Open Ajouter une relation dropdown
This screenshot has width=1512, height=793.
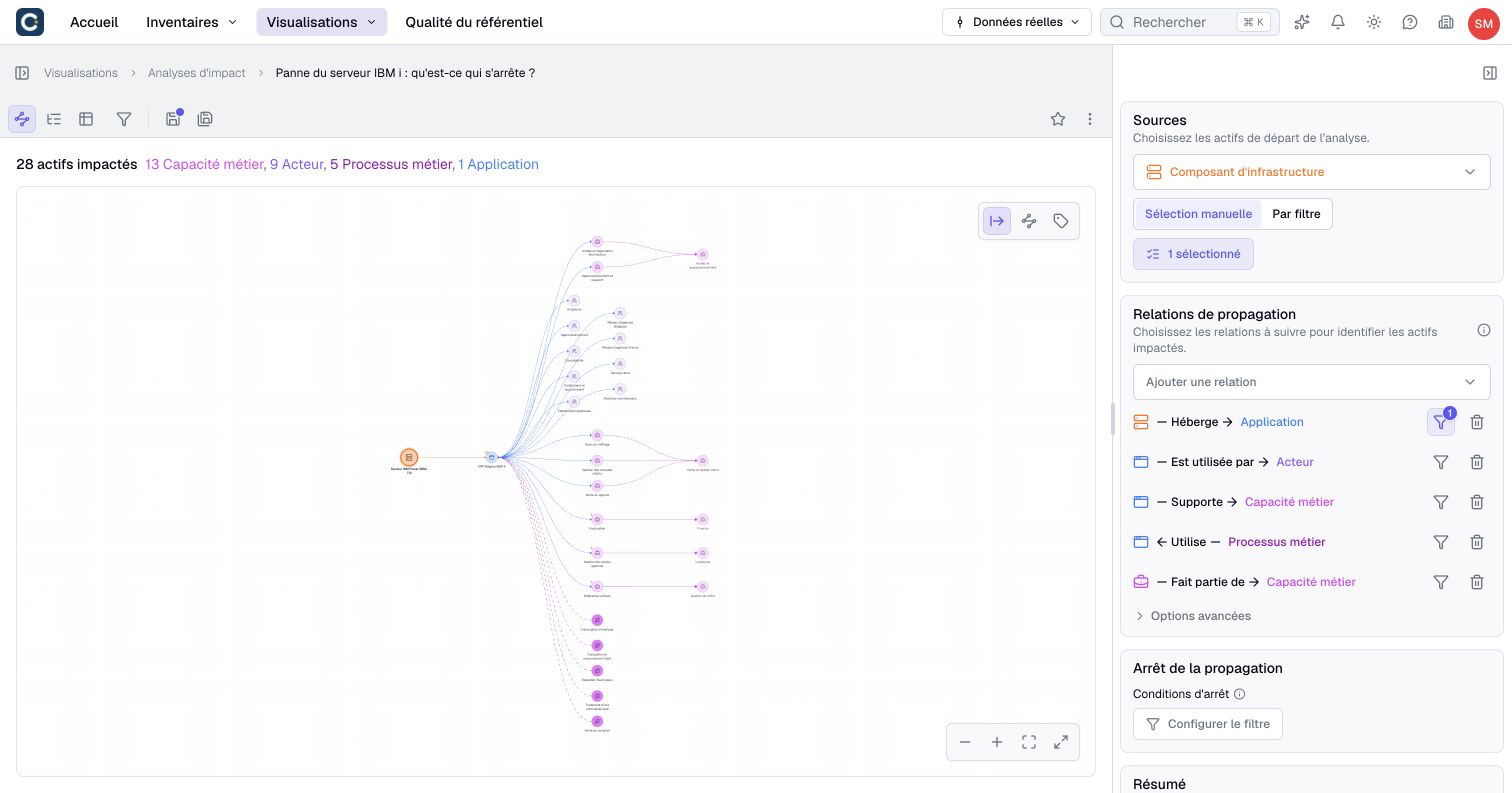point(1312,382)
